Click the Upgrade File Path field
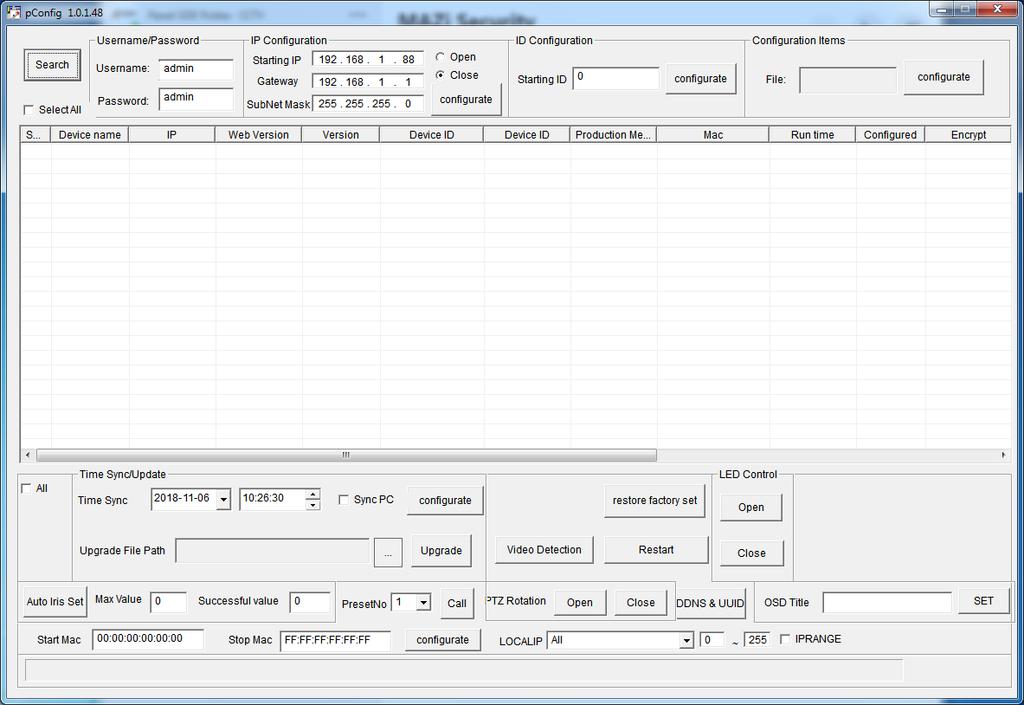1024x705 pixels. tap(272, 551)
